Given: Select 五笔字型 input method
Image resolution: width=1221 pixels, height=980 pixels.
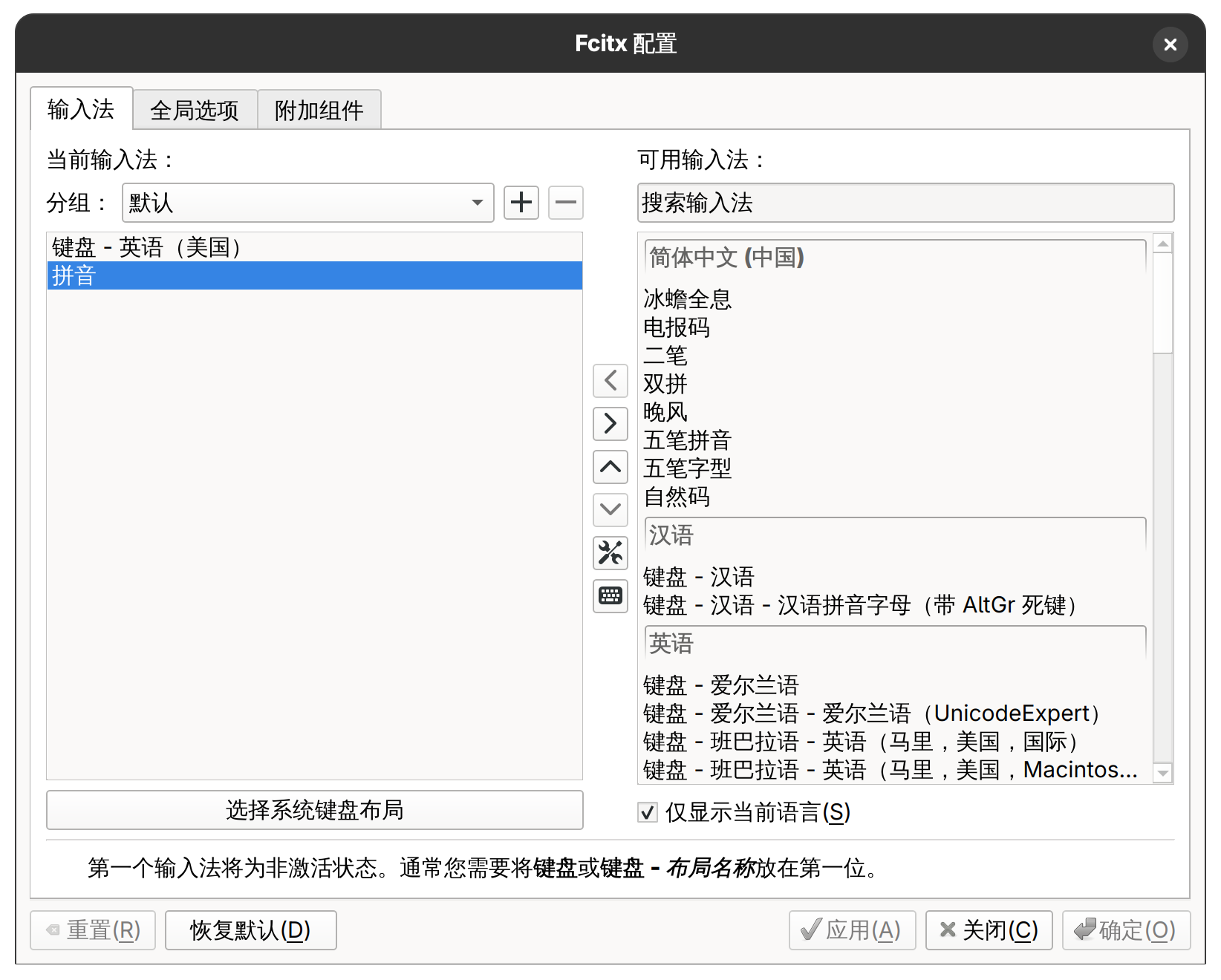Looking at the screenshot, I should 895,468.
